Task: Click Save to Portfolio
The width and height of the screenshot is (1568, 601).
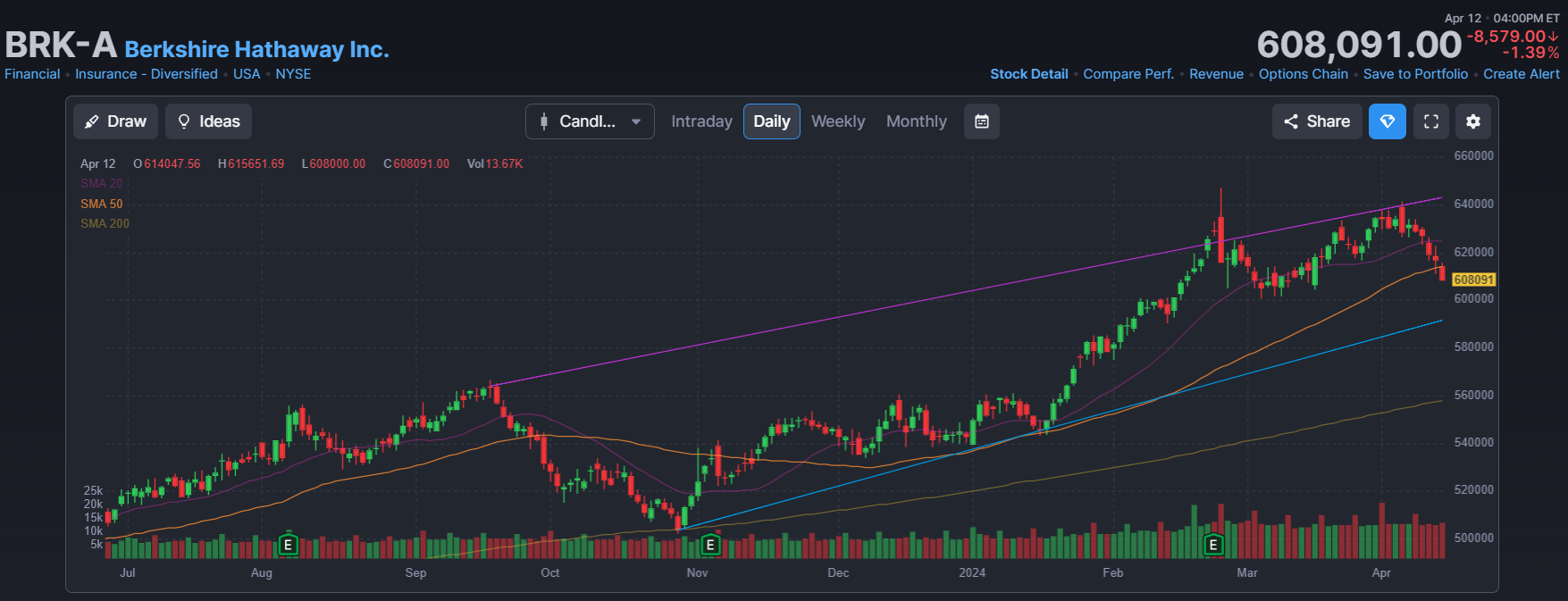Action: [x=1415, y=74]
